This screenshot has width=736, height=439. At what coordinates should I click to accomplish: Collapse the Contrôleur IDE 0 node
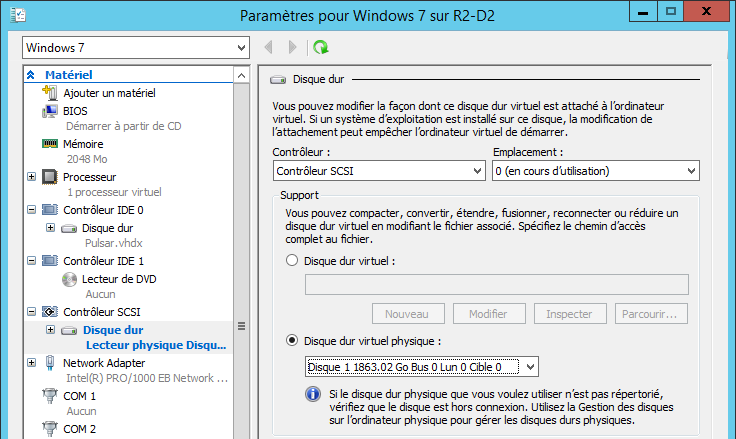point(32,210)
